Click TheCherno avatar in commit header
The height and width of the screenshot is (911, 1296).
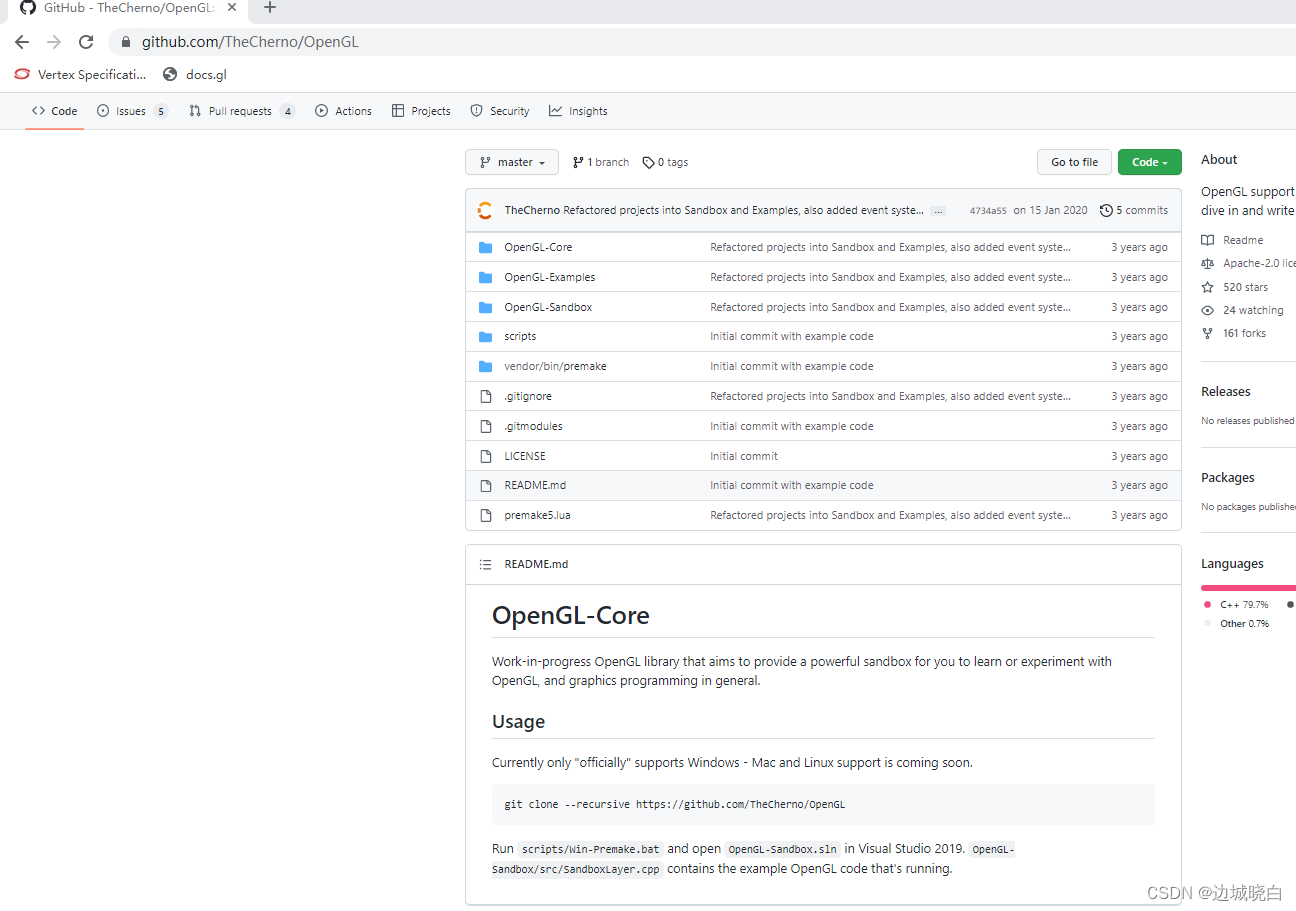click(485, 210)
